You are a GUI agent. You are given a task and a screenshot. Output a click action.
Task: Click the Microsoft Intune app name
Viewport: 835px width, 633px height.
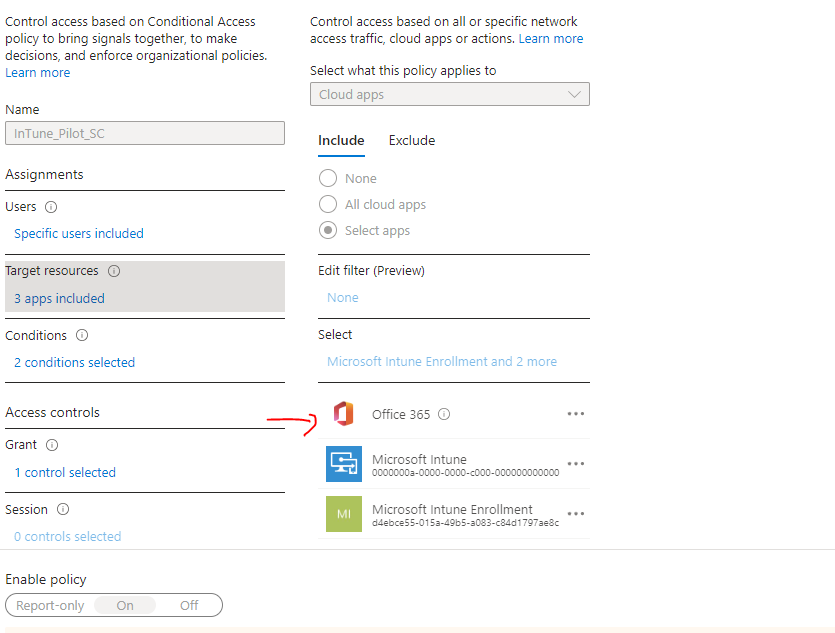tap(419, 459)
